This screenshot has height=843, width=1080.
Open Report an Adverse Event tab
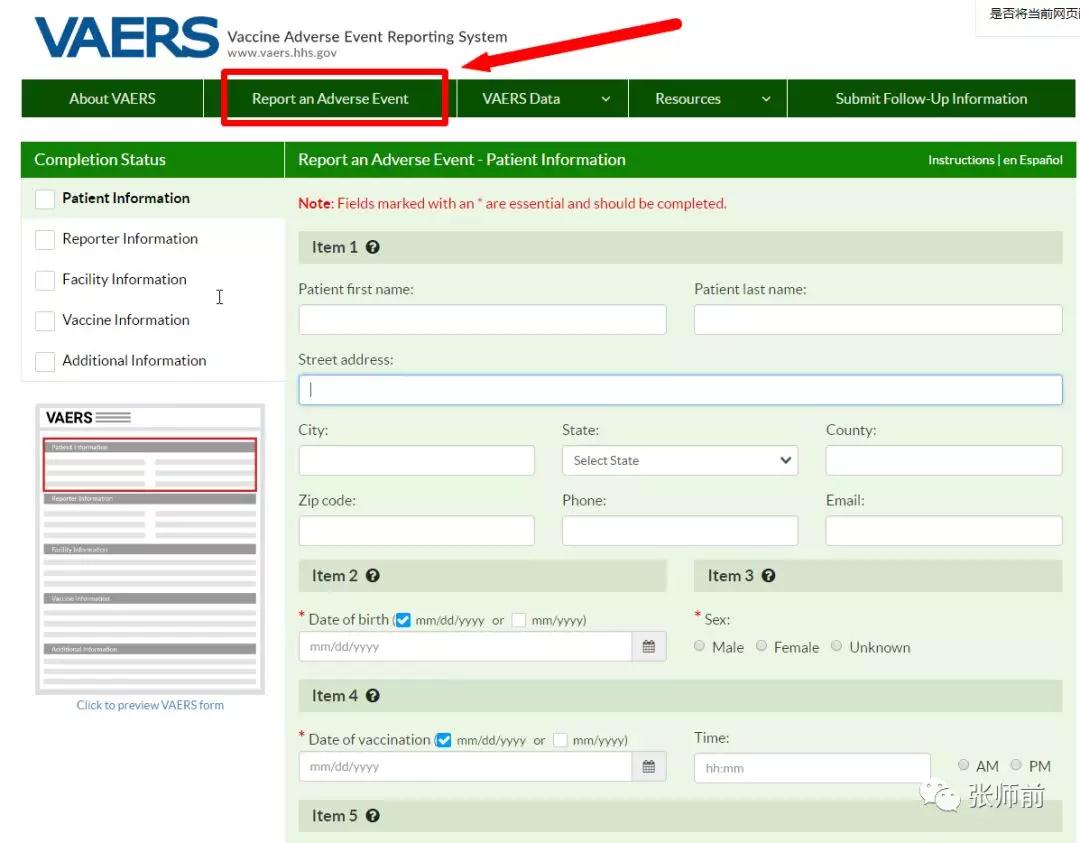click(x=330, y=98)
